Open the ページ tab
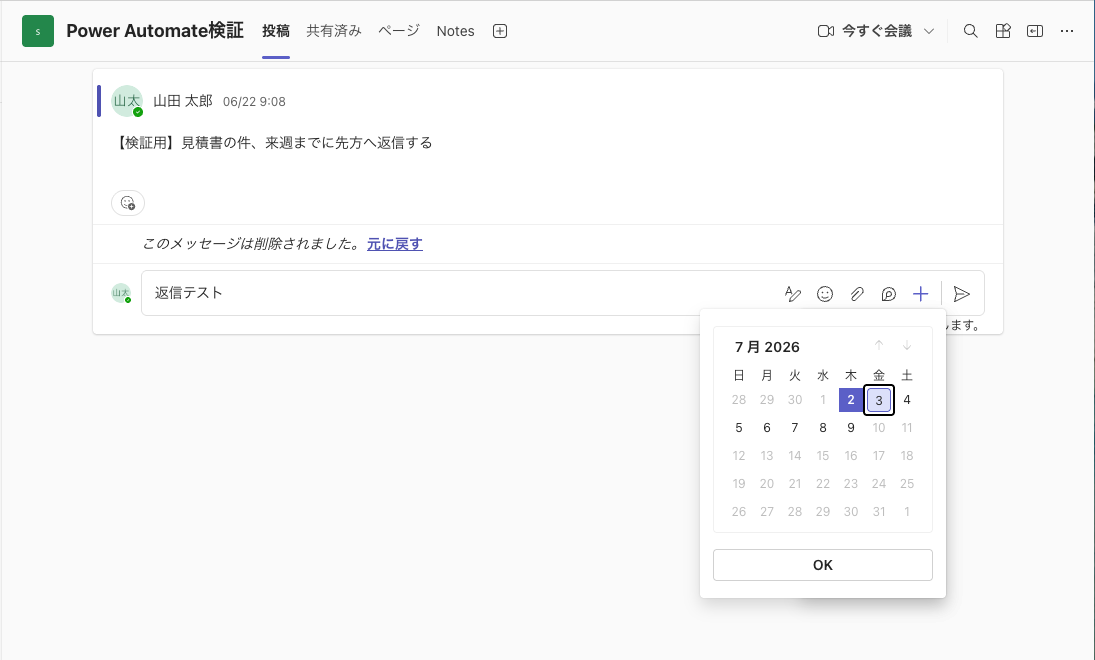 (x=399, y=31)
